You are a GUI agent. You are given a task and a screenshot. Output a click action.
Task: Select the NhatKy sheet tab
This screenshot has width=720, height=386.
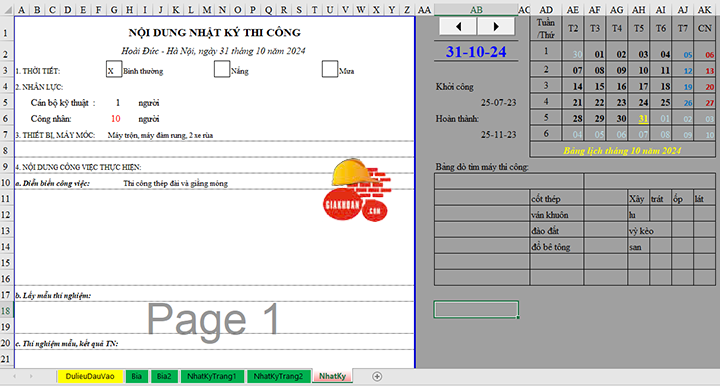click(x=332, y=376)
